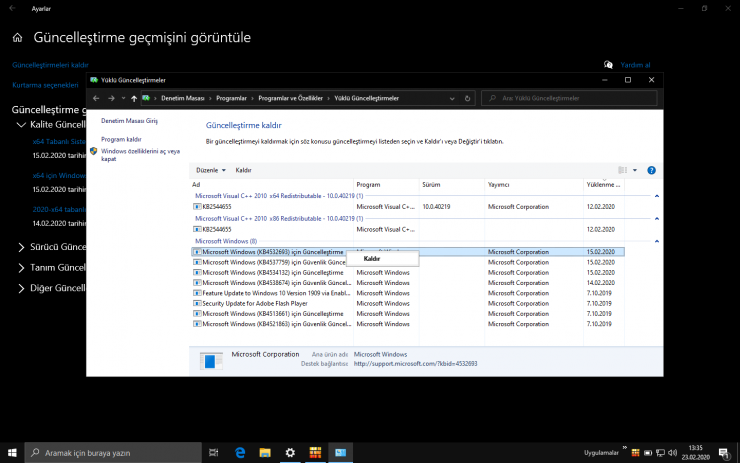The width and height of the screenshot is (740, 463).
Task: Open Denetim Masası Giriş link
Action: point(129,121)
